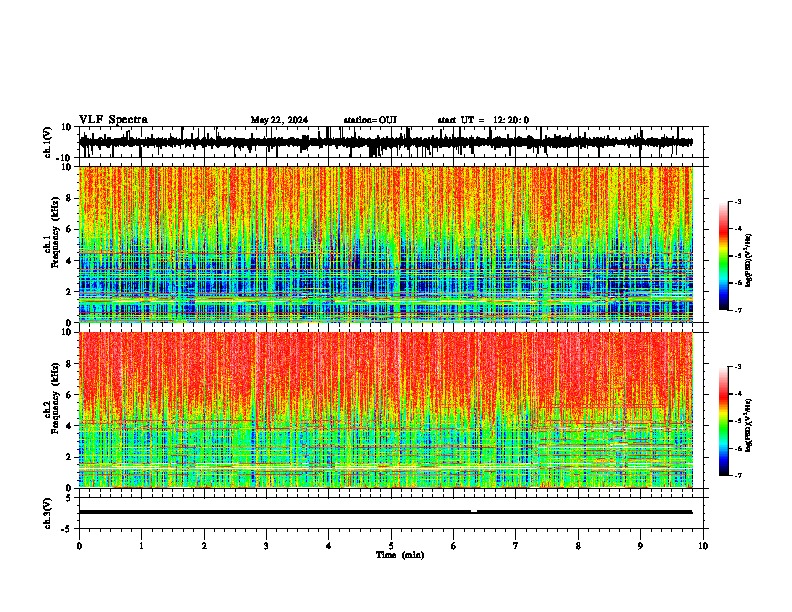Click tick label "5" on the Time axis
This screenshot has width=792, height=612.
click(391, 546)
